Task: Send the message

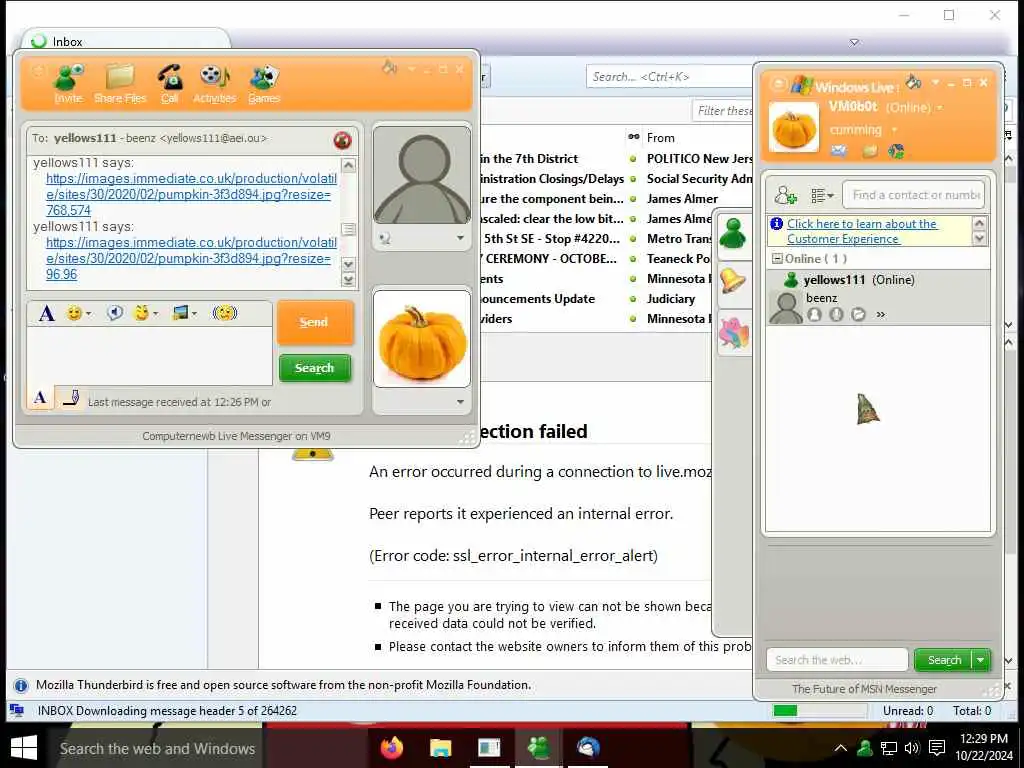Action: click(315, 322)
